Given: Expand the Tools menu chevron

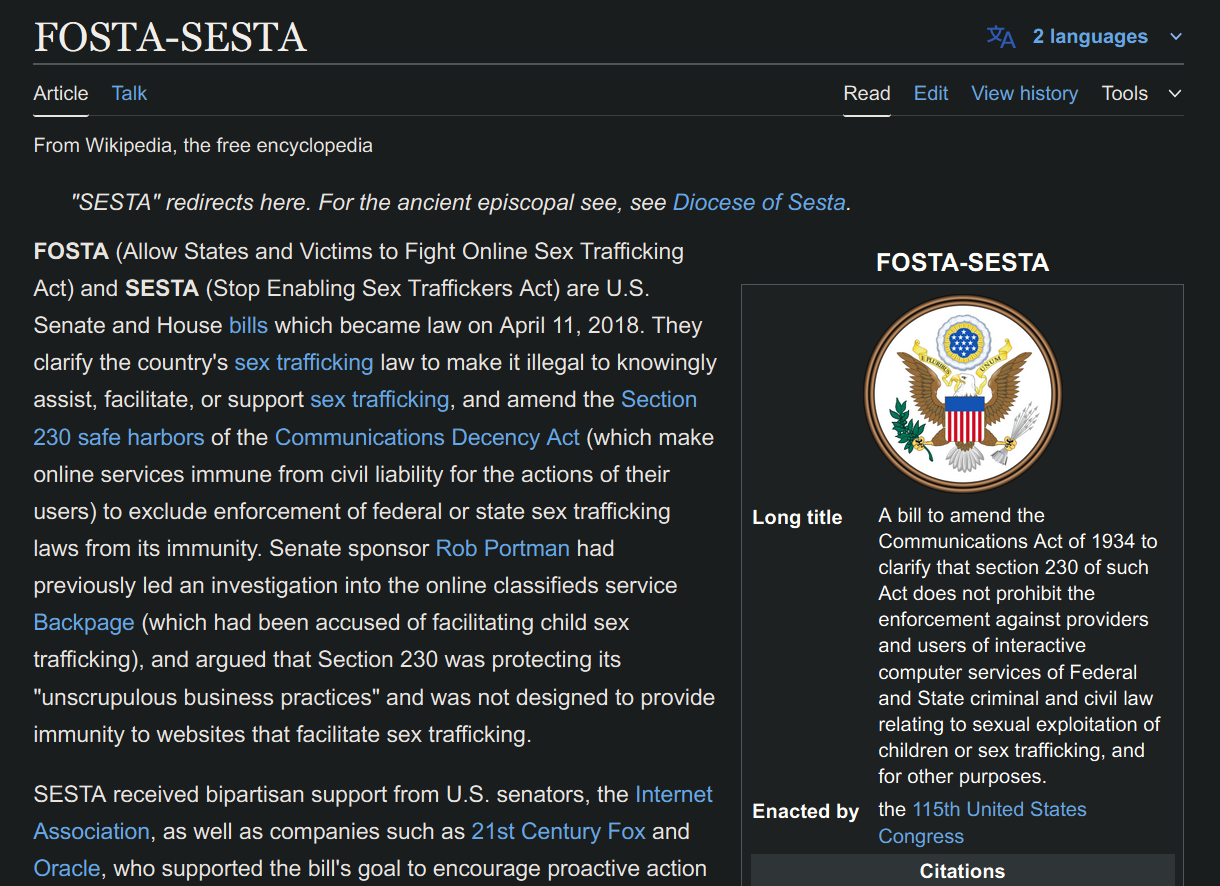Looking at the screenshot, I should [1175, 94].
